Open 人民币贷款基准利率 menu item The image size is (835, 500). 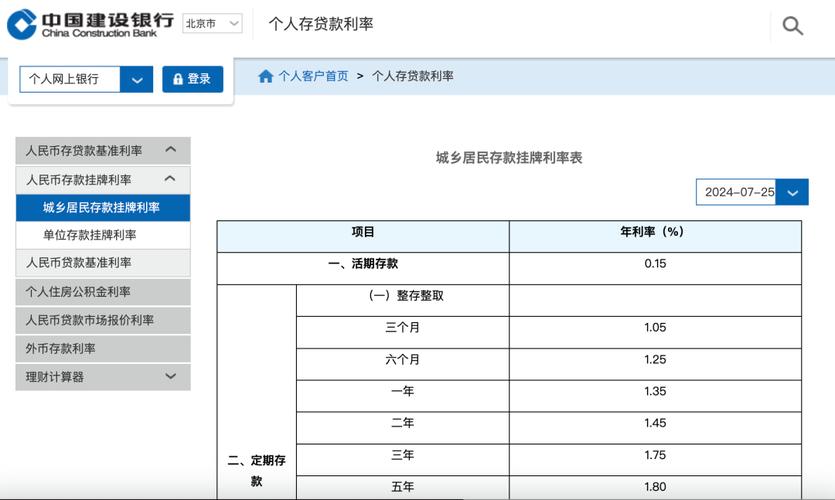click(x=103, y=263)
